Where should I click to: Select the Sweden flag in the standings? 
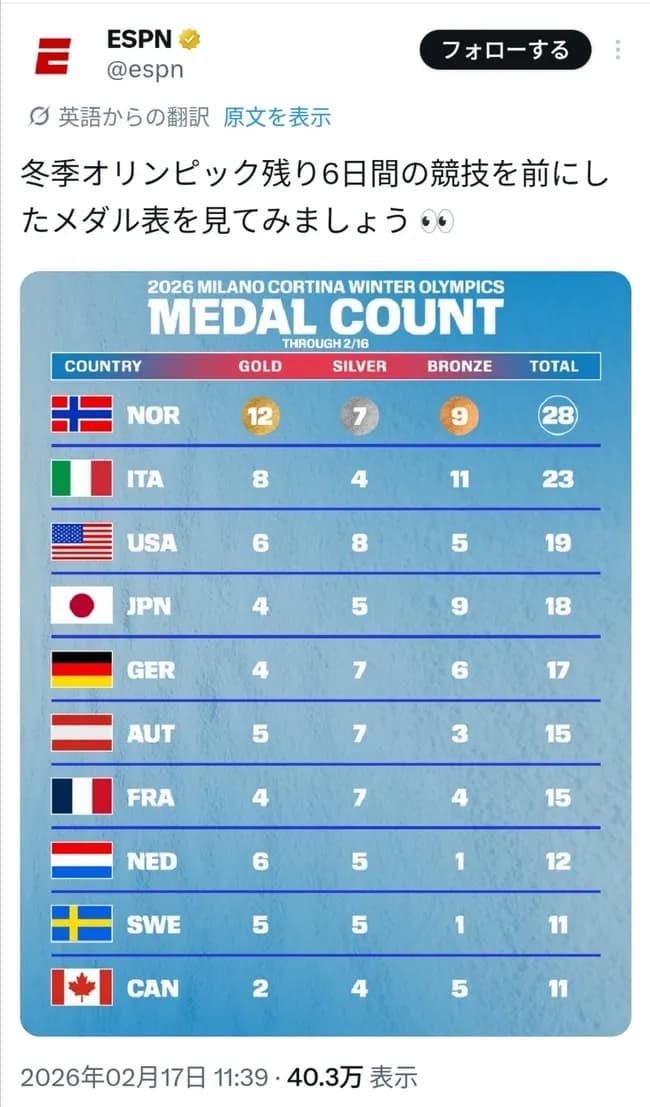[x=83, y=925]
